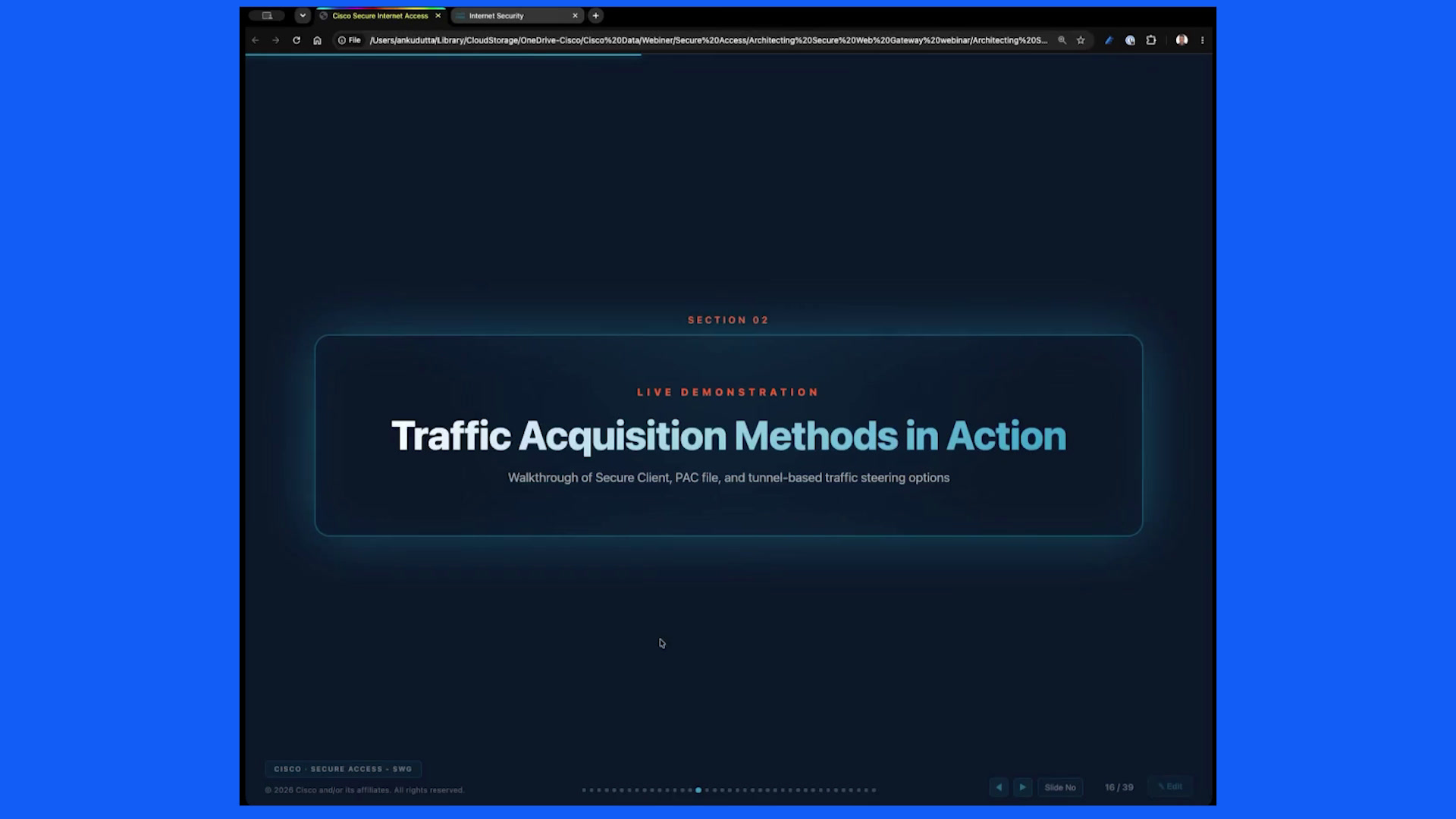Click the 2026 Cisco copyright notice
1456x819 pixels.
(x=364, y=790)
